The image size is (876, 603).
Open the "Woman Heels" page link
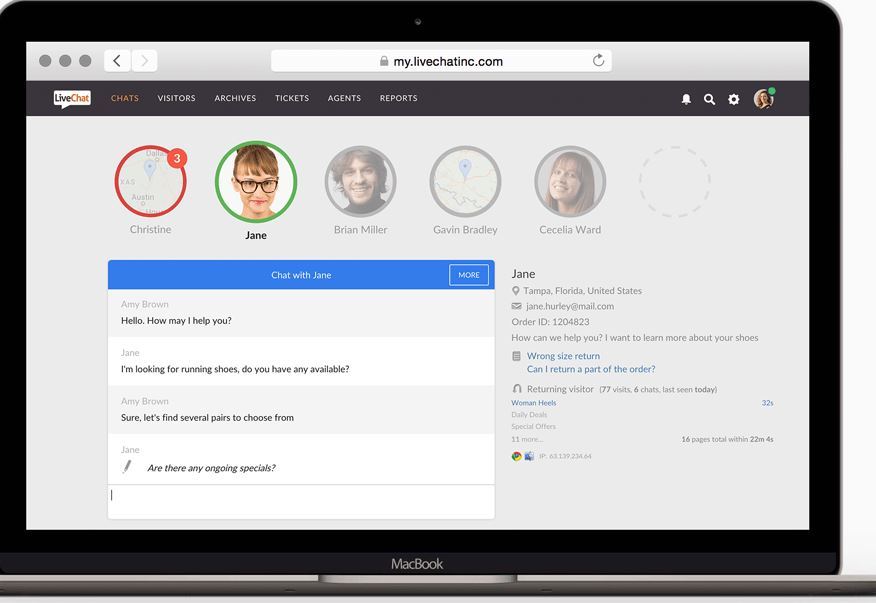pos(534,403)
